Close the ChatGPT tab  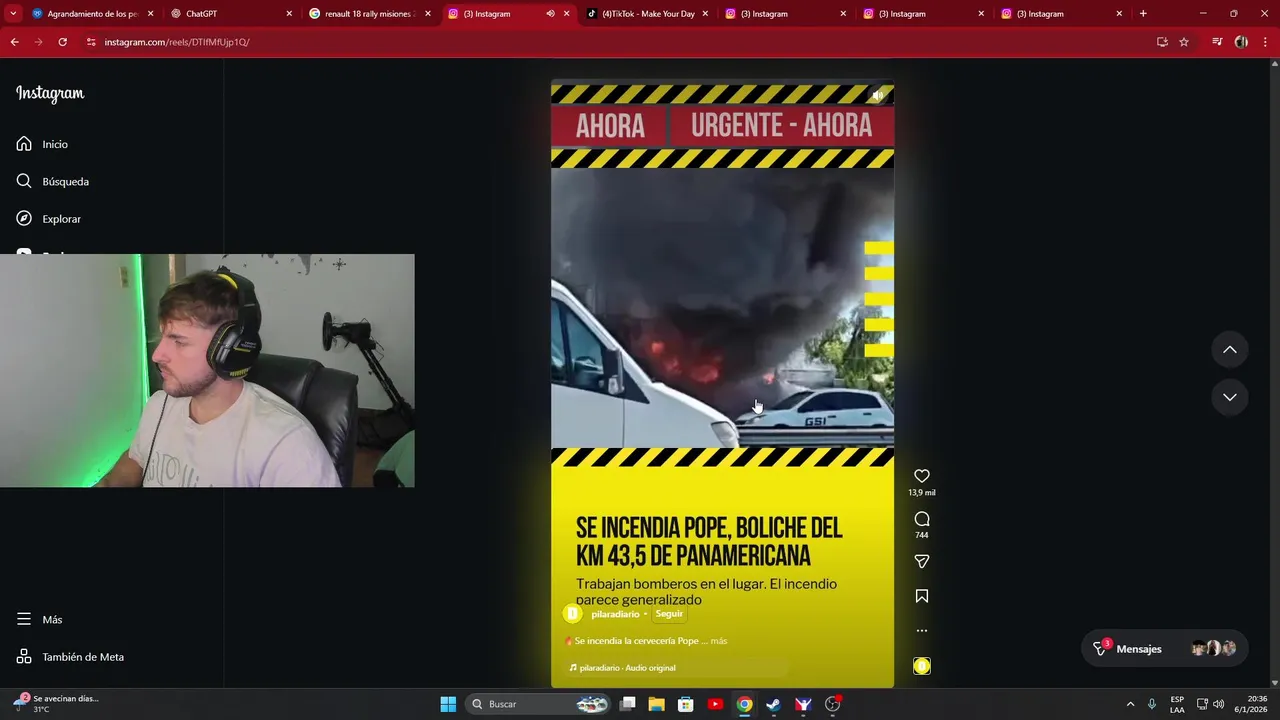click(289, 14)
